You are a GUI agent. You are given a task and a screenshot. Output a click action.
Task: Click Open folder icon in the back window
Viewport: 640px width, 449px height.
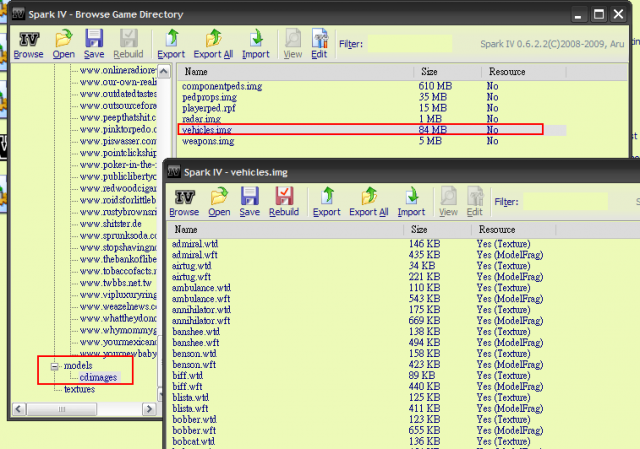(x=64, y=40)
